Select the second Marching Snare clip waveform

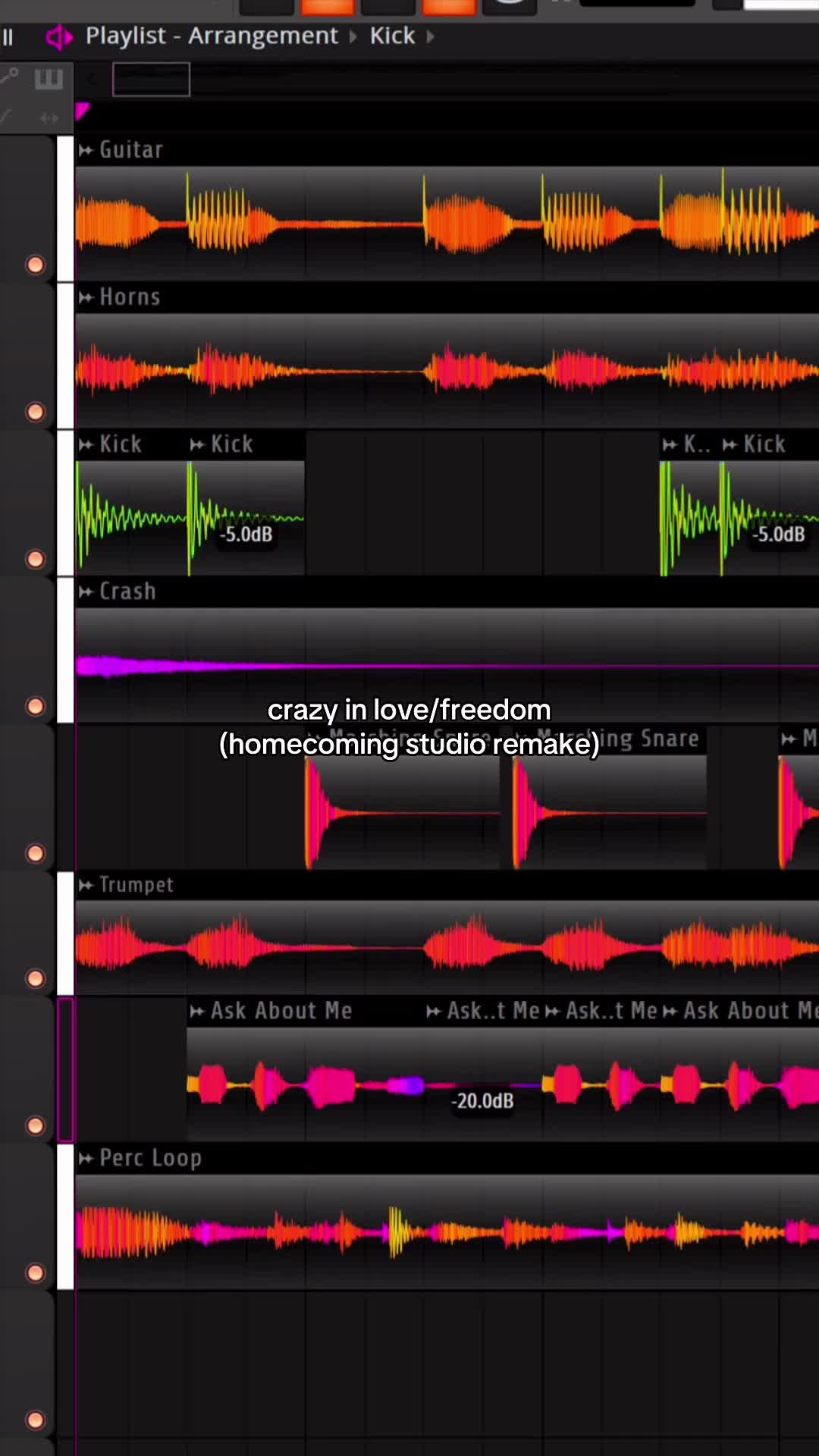coord(610,812)
